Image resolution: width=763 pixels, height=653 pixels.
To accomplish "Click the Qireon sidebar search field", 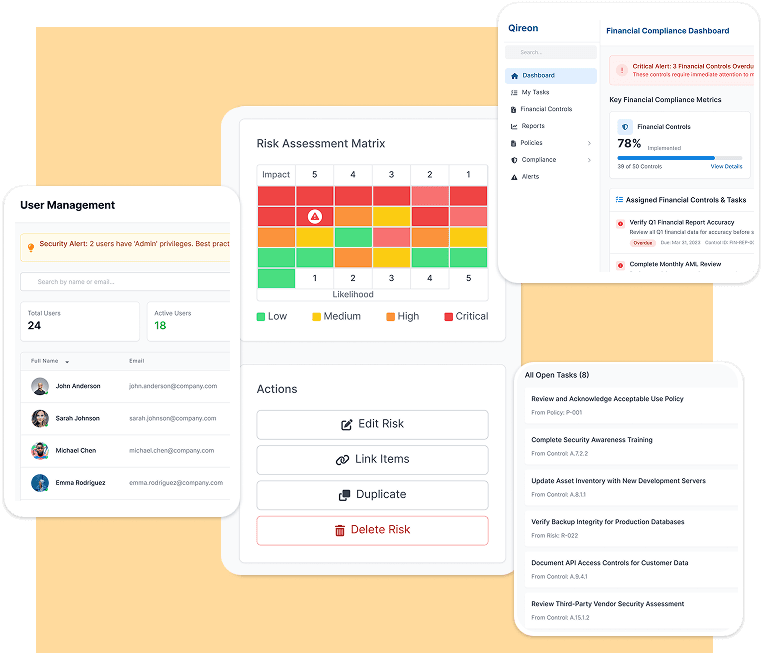I will (551, 52).
